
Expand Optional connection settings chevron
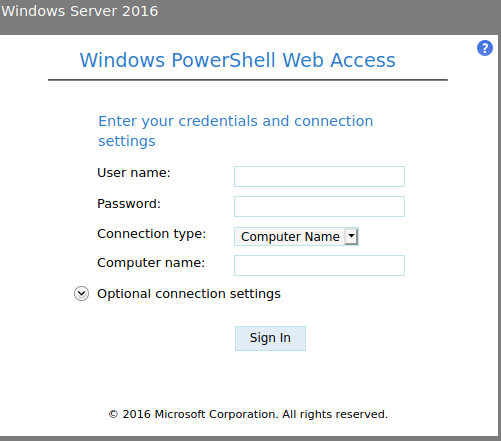[x=81, y=294]
